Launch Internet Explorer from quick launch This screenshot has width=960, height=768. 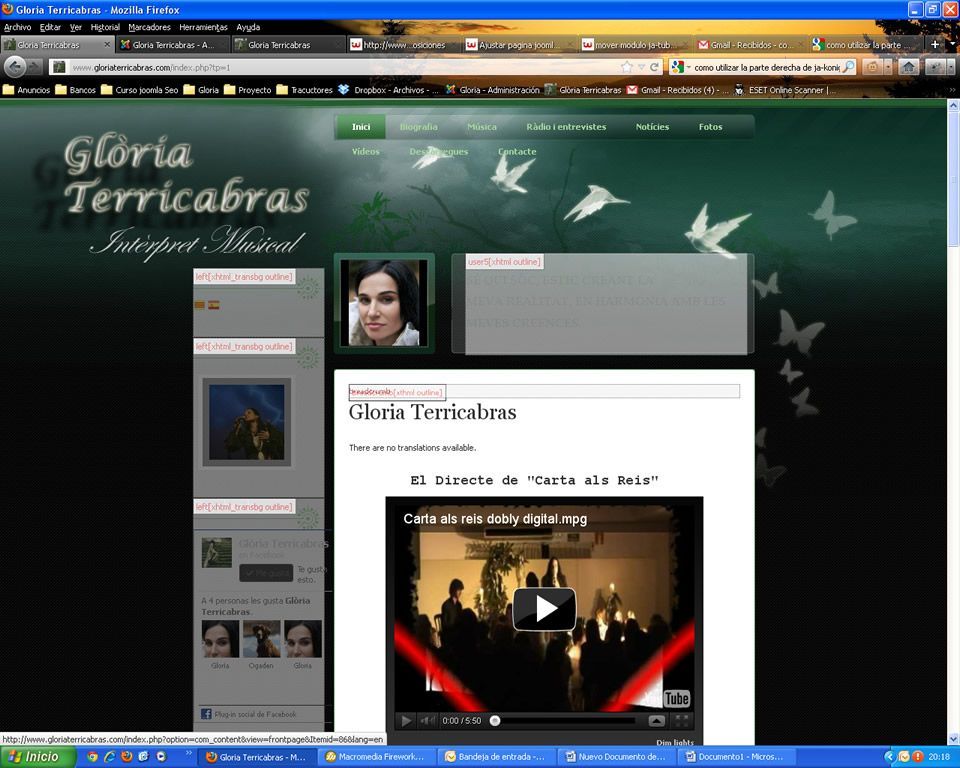[x=110, y=756]
